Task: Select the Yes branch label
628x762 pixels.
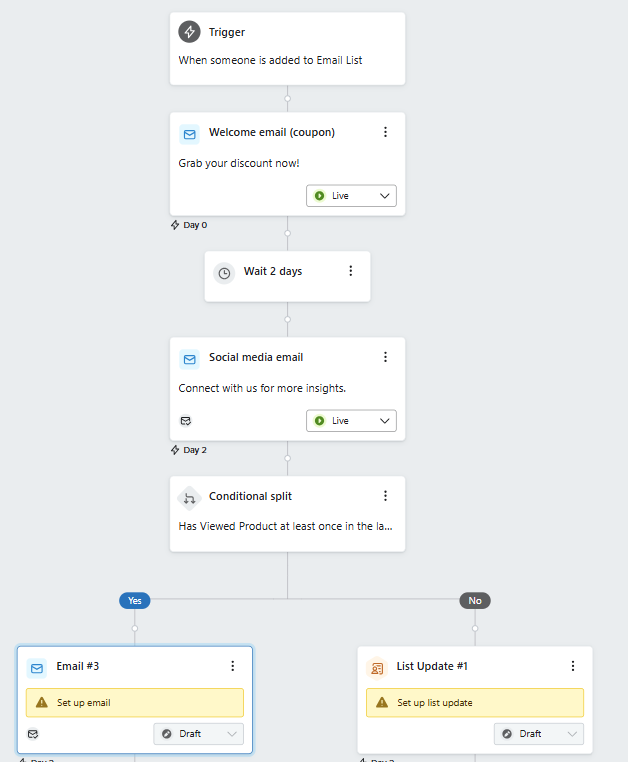Action: [x=135, y=601]
